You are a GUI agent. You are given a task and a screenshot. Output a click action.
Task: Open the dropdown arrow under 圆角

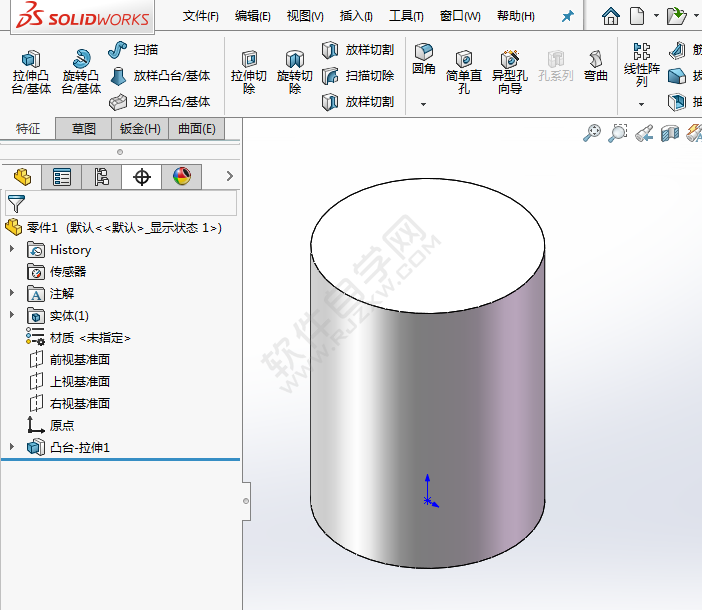[423, 104]
